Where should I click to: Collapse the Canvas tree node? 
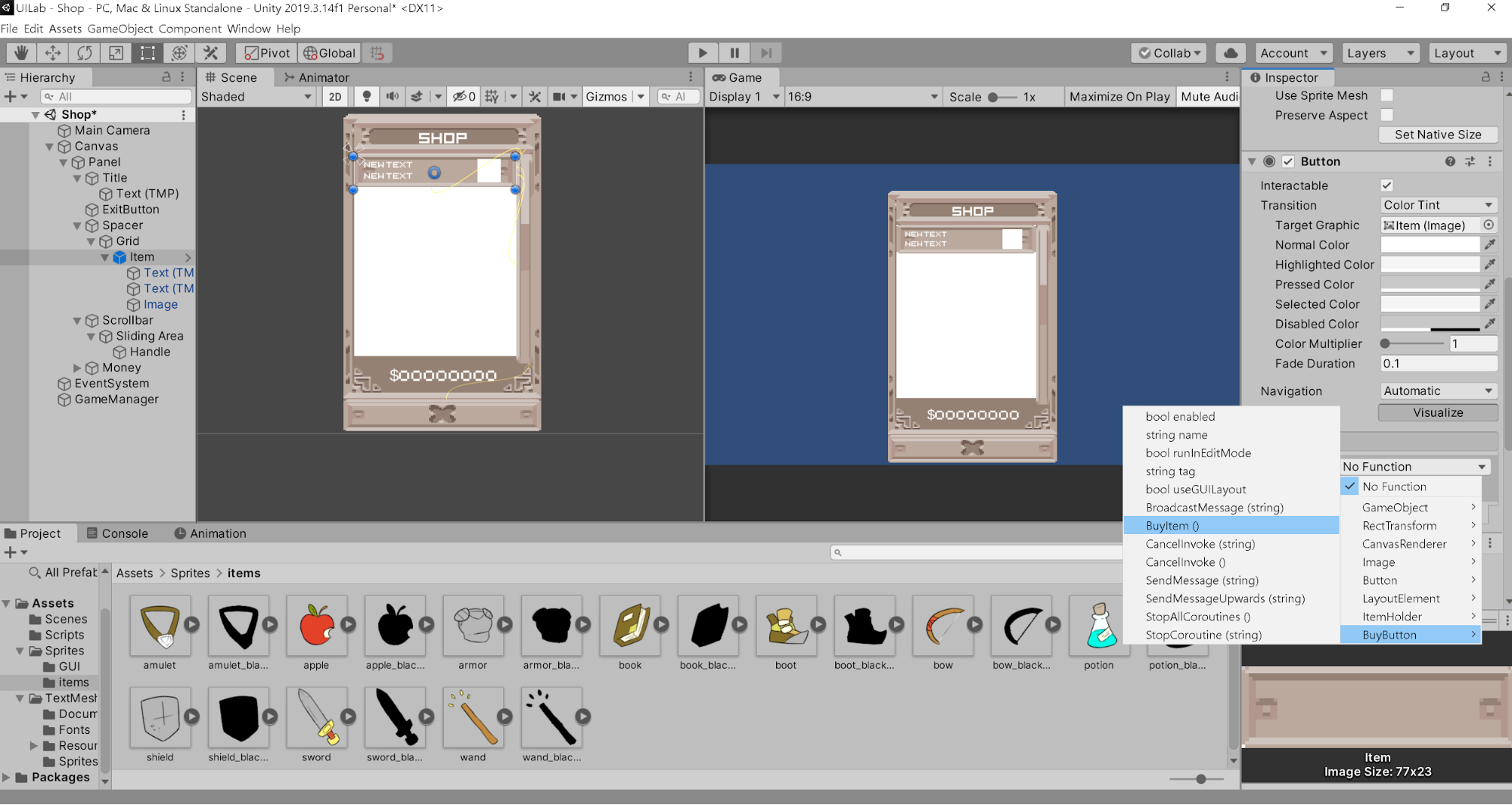(50, 147)
